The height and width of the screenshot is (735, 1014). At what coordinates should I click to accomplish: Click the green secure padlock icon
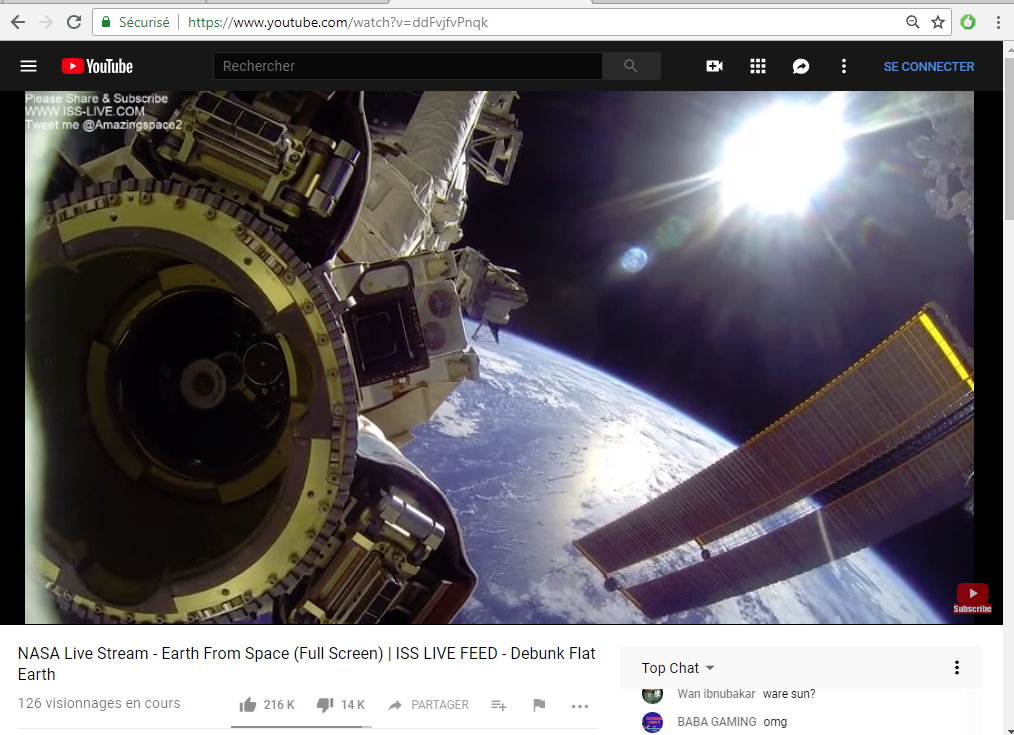tap(106, 23)
